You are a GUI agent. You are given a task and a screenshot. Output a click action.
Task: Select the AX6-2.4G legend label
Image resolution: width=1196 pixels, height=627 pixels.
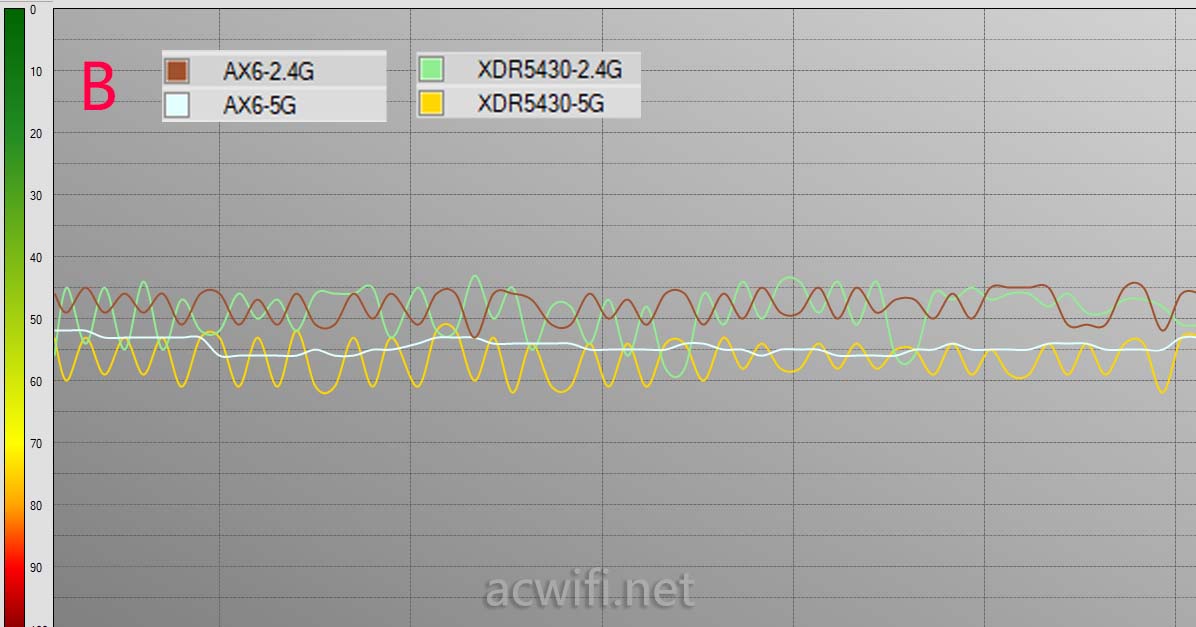tap(269, 71)
